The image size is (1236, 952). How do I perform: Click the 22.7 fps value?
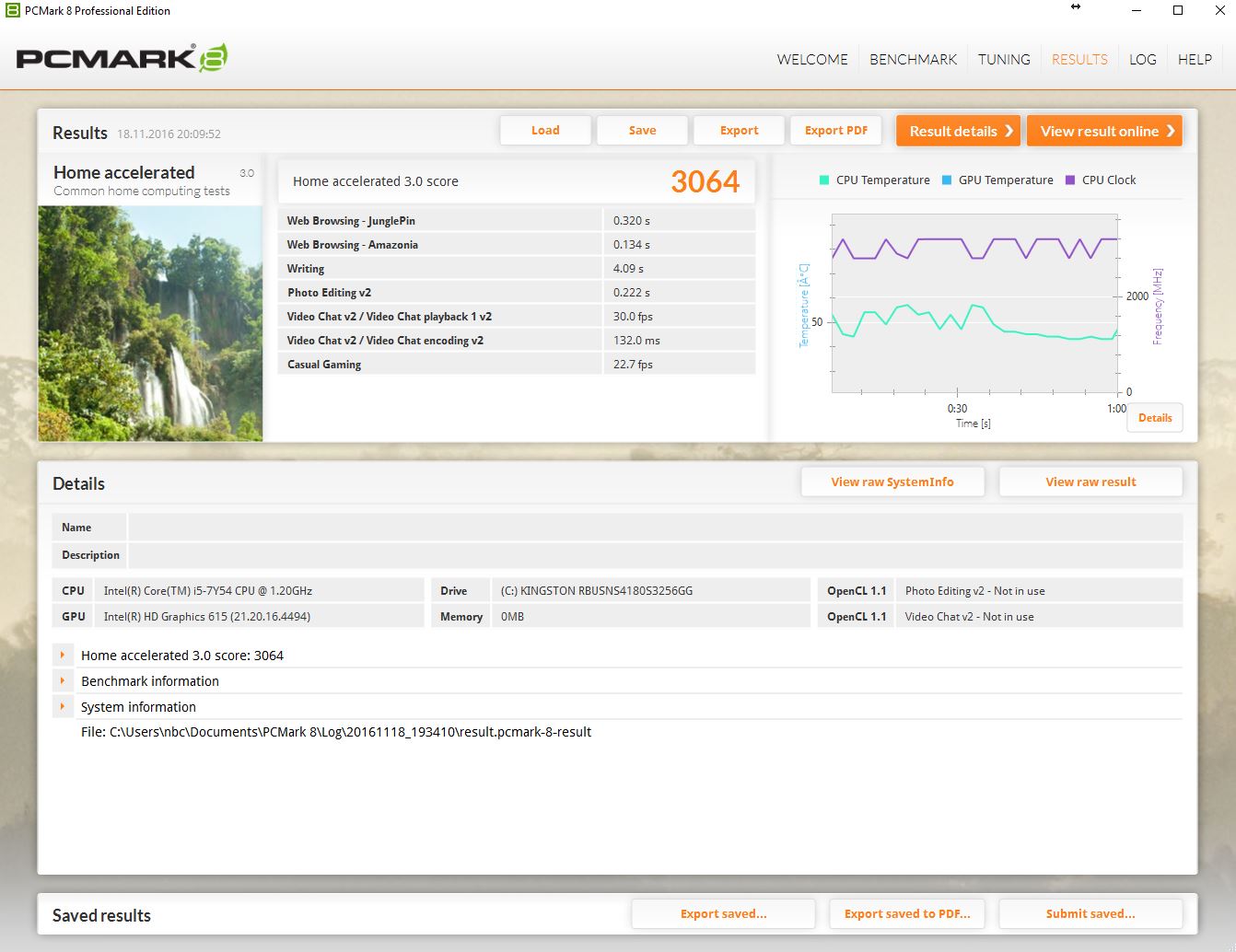(633, 365)
